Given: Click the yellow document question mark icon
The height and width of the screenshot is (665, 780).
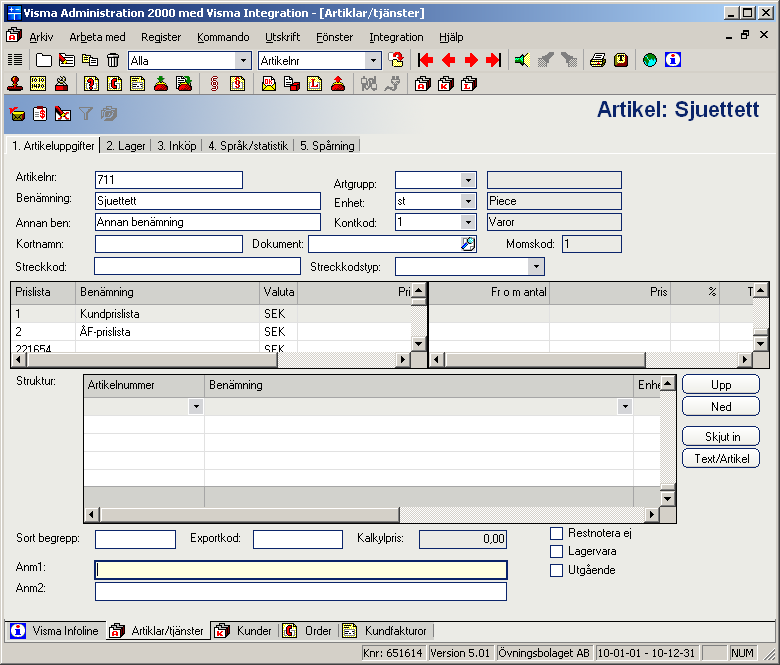Looking at the screenshot, I should point(91,84).
